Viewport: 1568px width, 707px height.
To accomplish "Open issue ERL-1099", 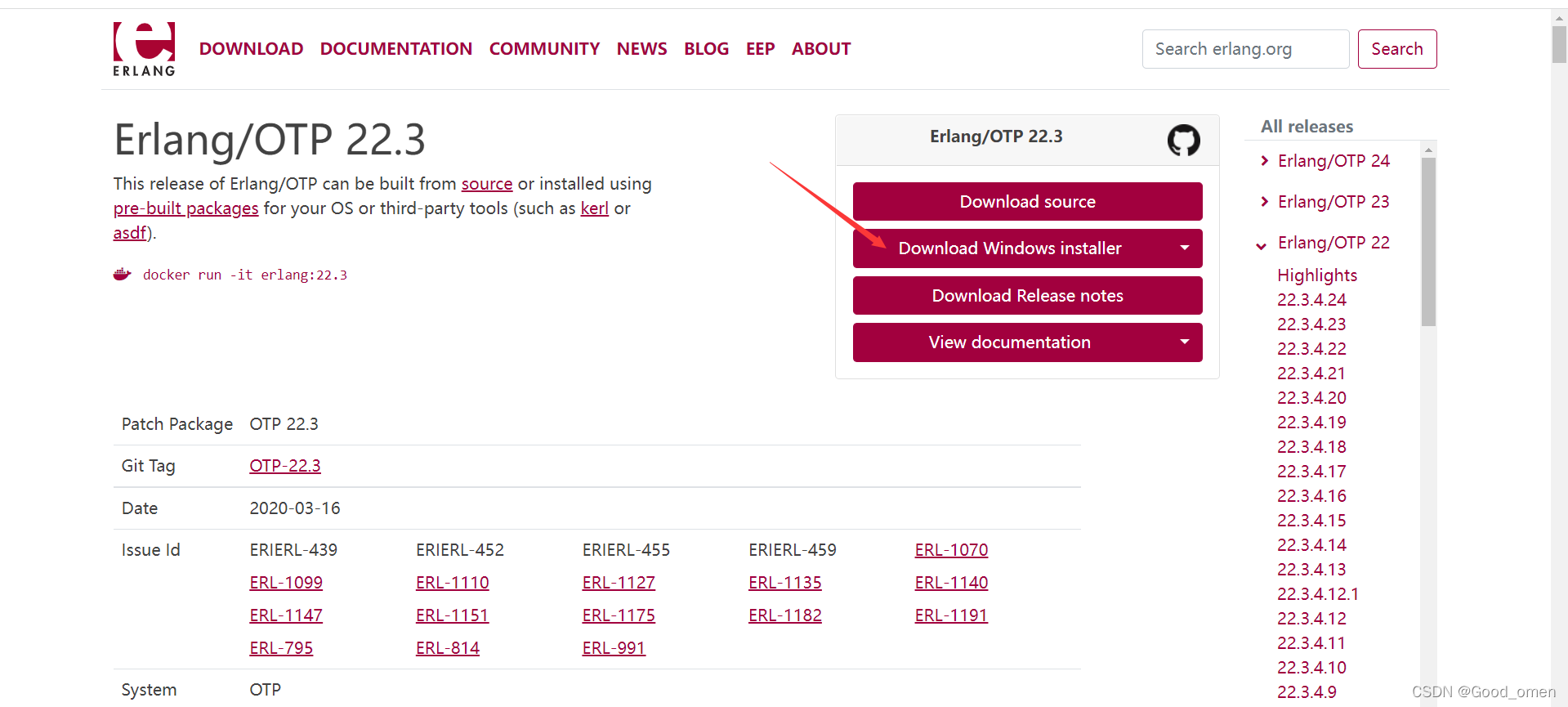I will tap(286, 583).
